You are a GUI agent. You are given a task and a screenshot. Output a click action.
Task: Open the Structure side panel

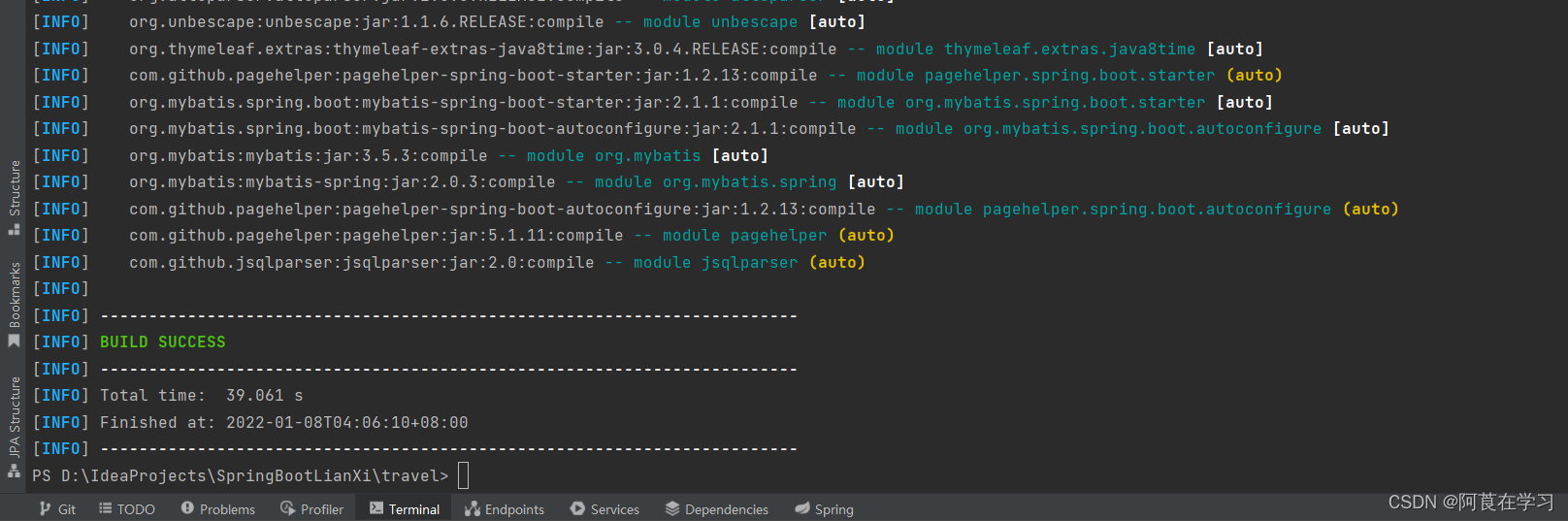(x=14, y=197)
